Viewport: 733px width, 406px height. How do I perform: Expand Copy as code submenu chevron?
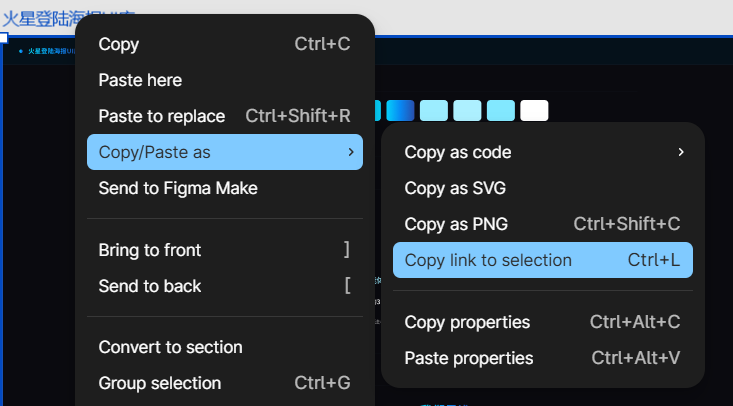pos(680,152)
